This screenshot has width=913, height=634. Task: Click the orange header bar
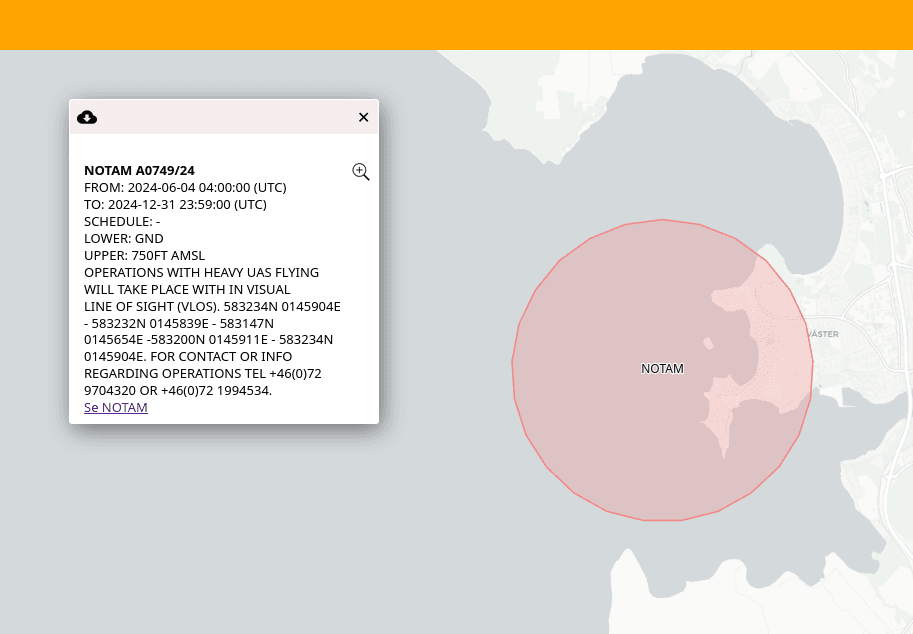456,24
